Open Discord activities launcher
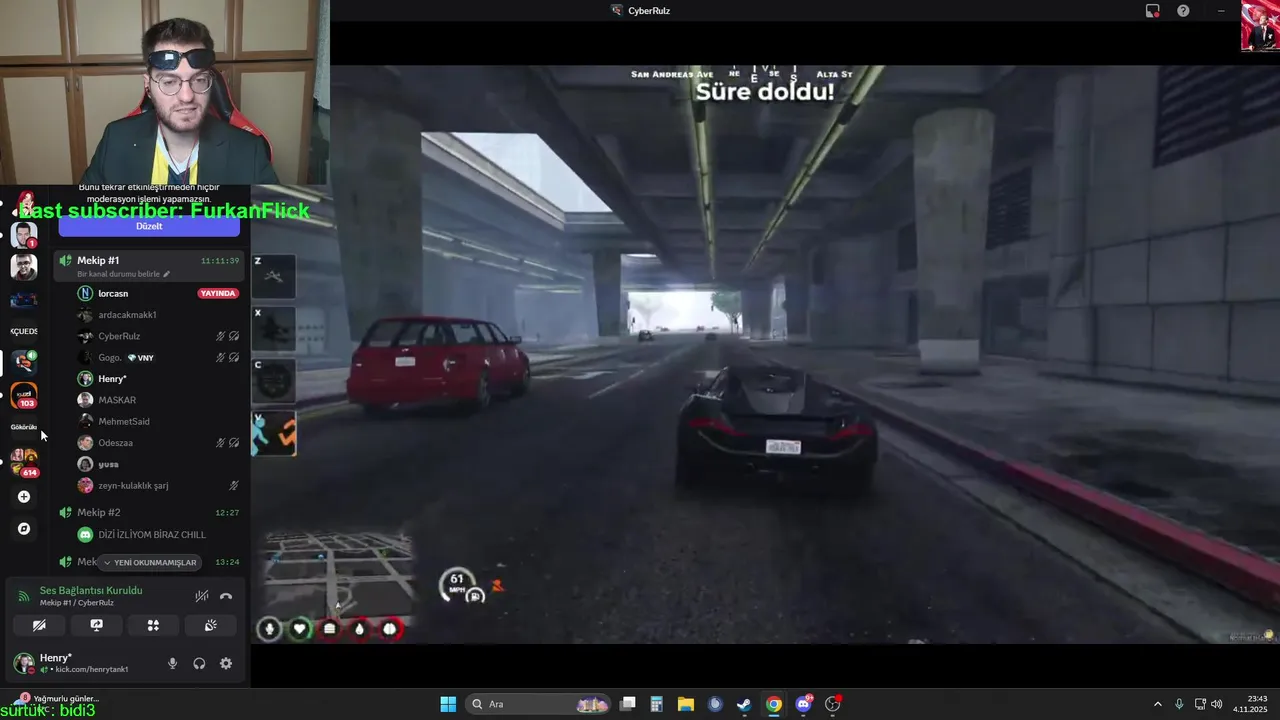This screenshot has width=1280, height=720. point(153,625)
